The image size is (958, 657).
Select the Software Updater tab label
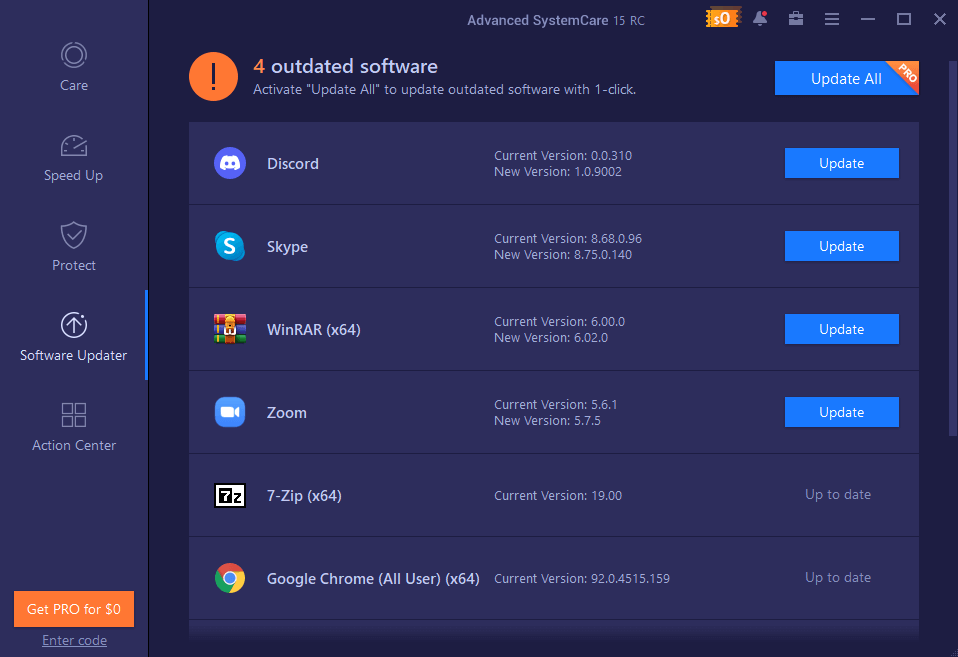73,355
